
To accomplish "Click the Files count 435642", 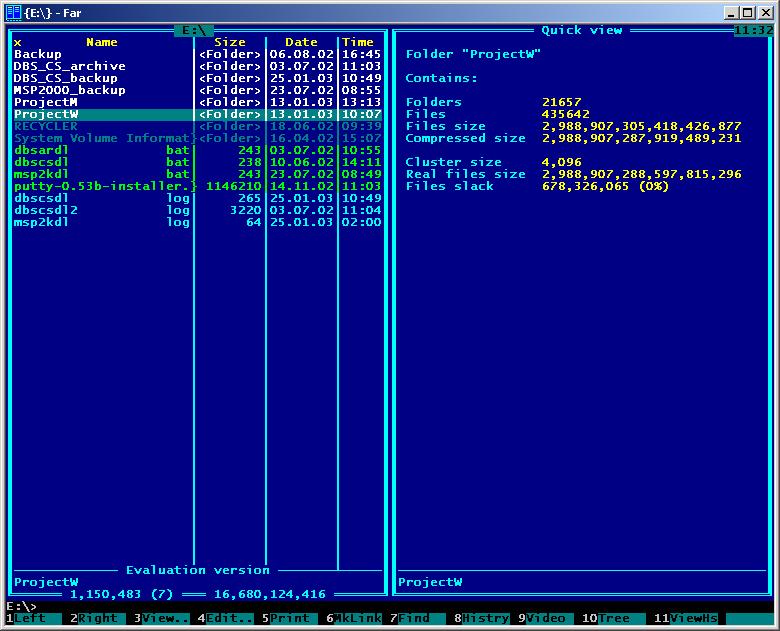I will coord(565,114).
